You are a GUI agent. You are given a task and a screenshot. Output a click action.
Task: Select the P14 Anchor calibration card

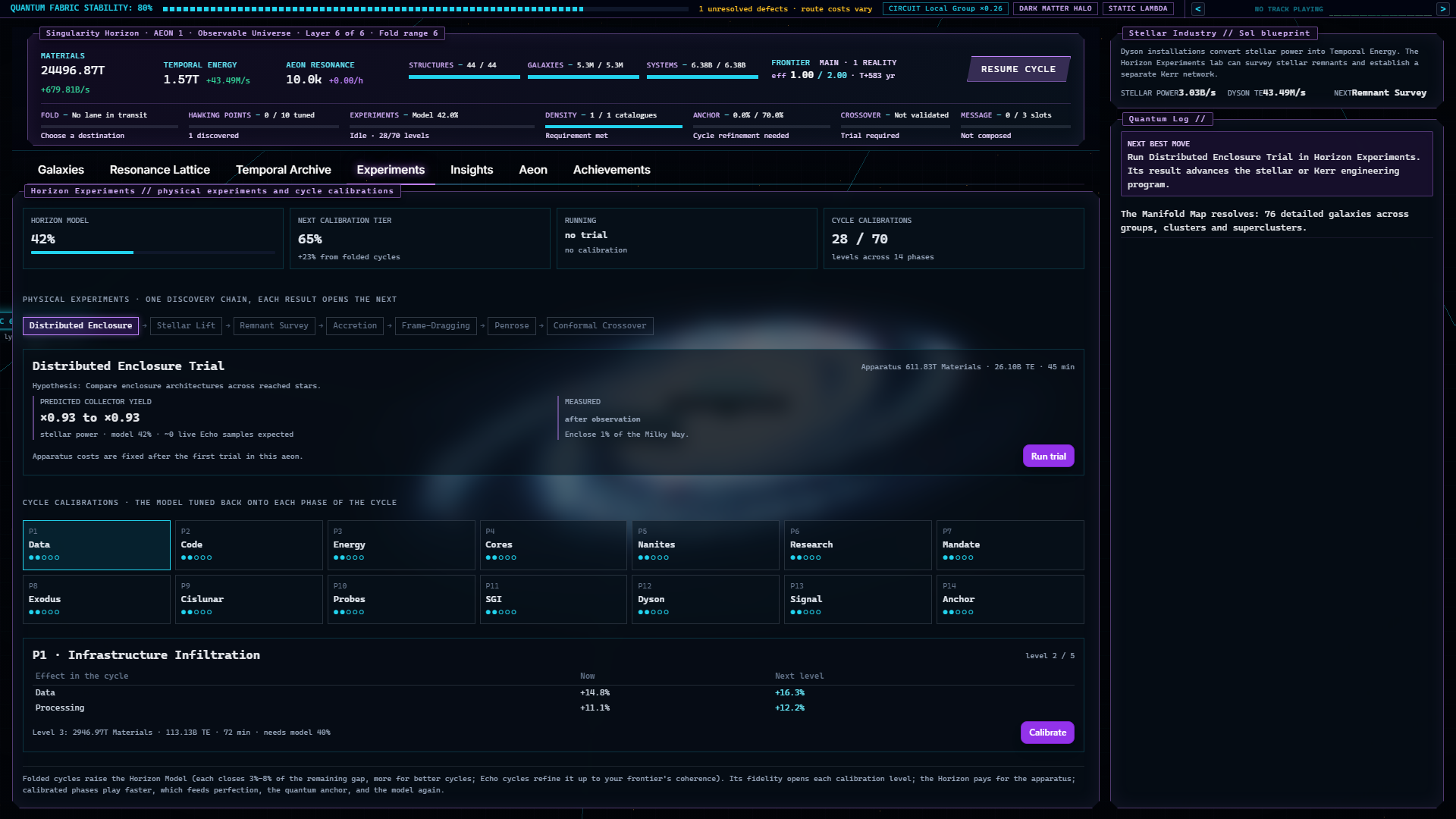coord(1010,599)
